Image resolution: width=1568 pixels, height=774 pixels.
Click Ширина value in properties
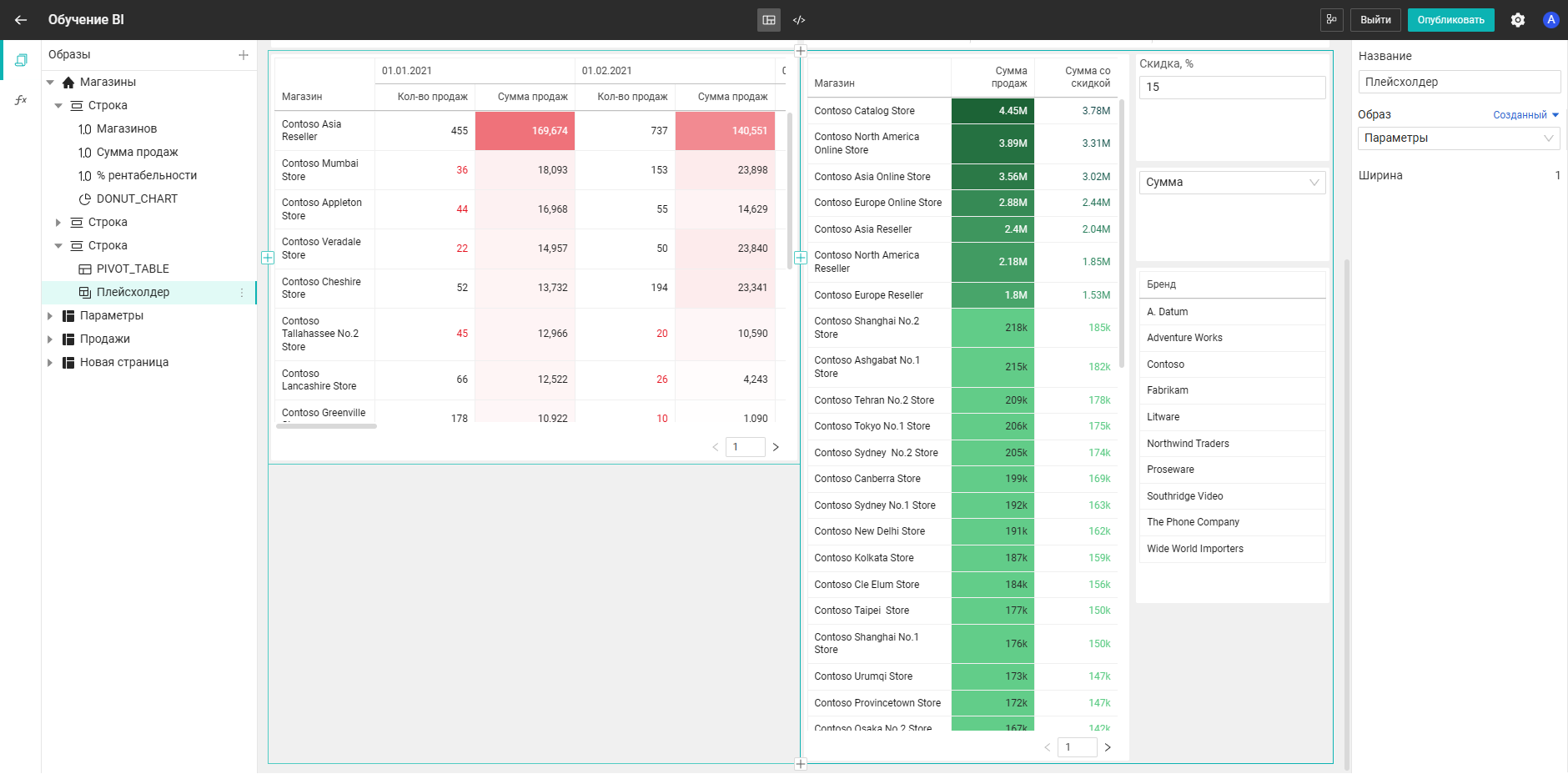[x=1557, y=176]
